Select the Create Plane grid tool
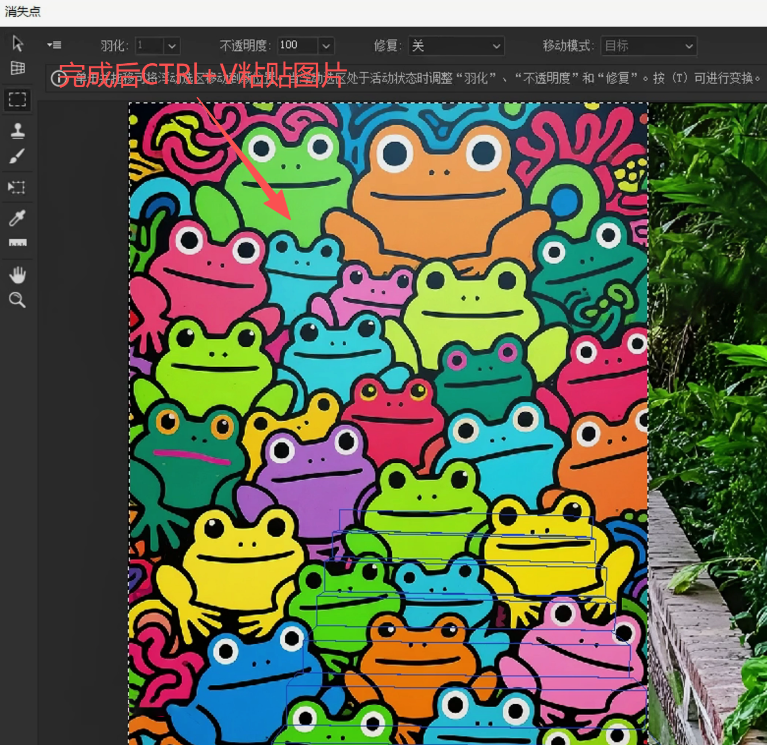The width and height of the screenshot is (767, 745). click(18, 68)
